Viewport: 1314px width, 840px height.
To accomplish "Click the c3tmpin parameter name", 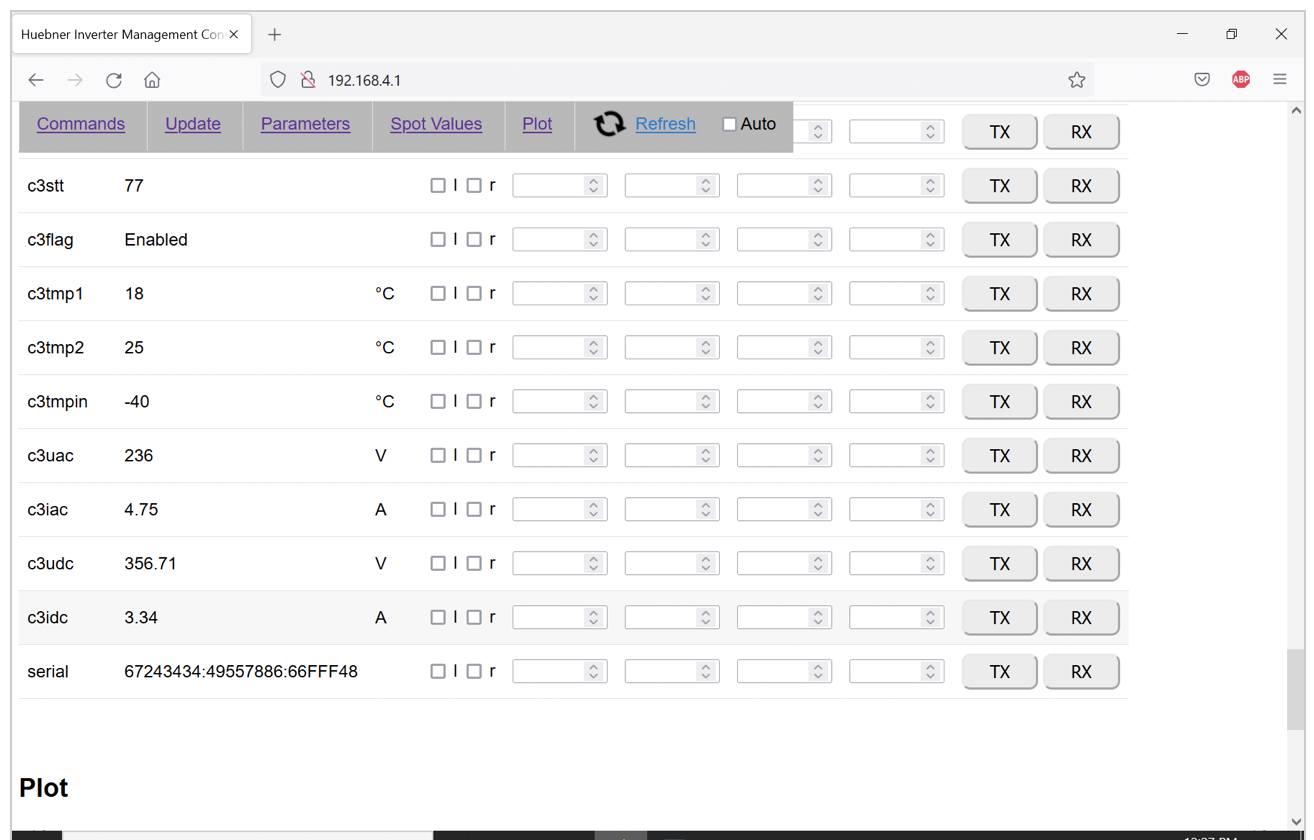I will (58, 402).
